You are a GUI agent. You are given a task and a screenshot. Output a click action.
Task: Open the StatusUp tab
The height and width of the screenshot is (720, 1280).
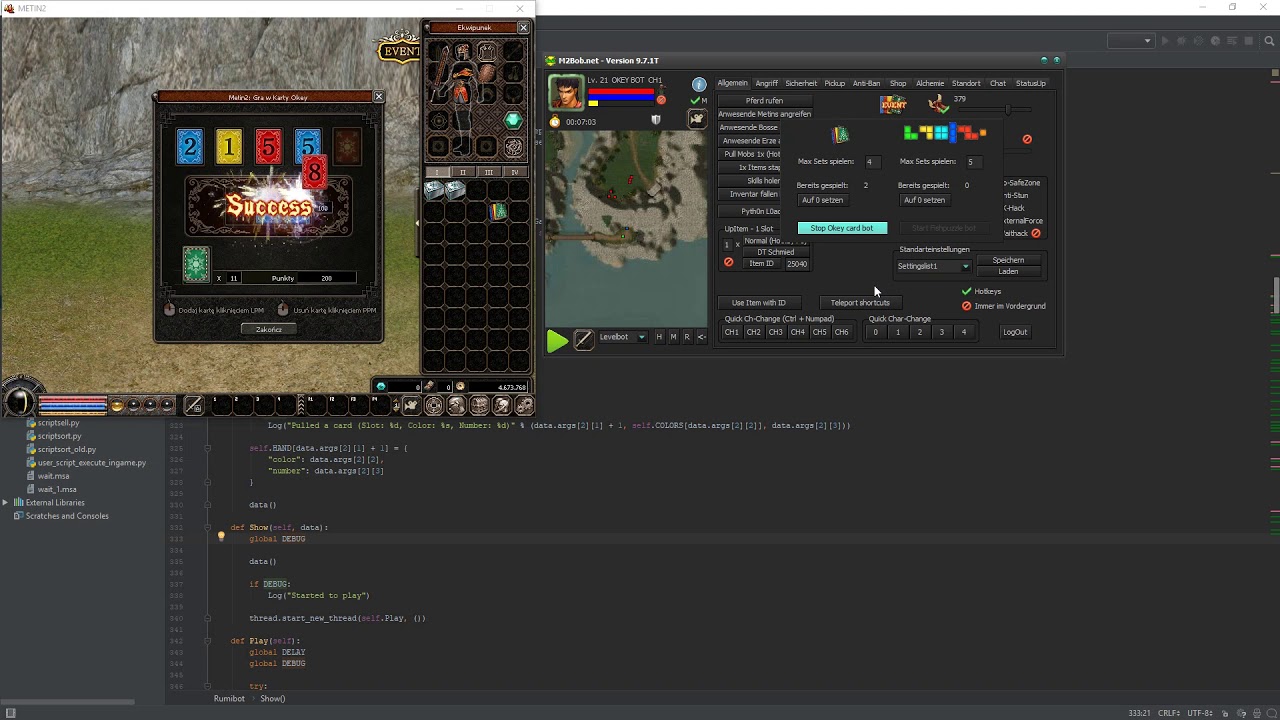(x=1031, y=83)
